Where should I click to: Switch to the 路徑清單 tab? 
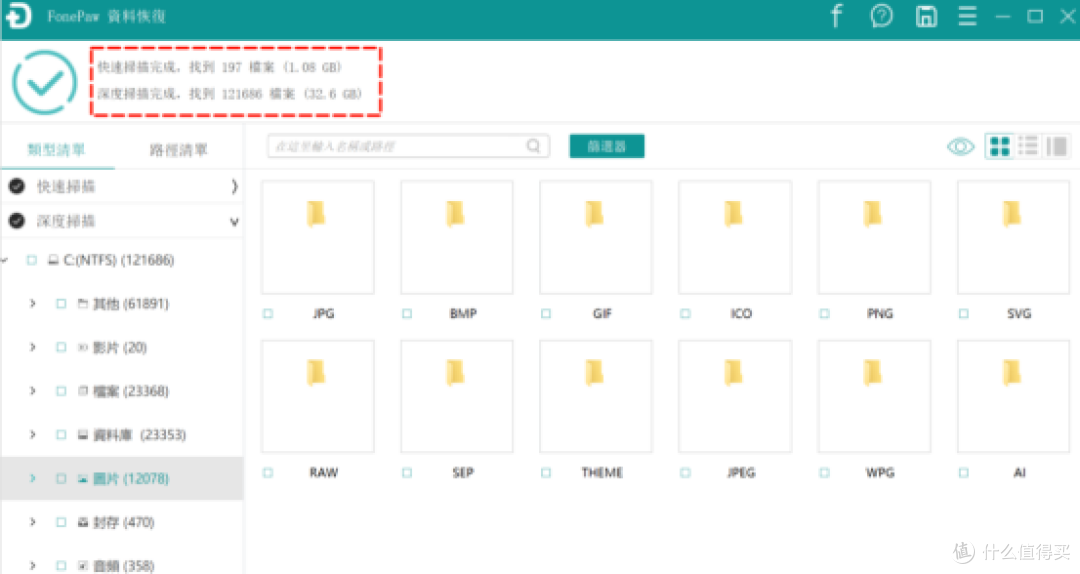point(178,150)
